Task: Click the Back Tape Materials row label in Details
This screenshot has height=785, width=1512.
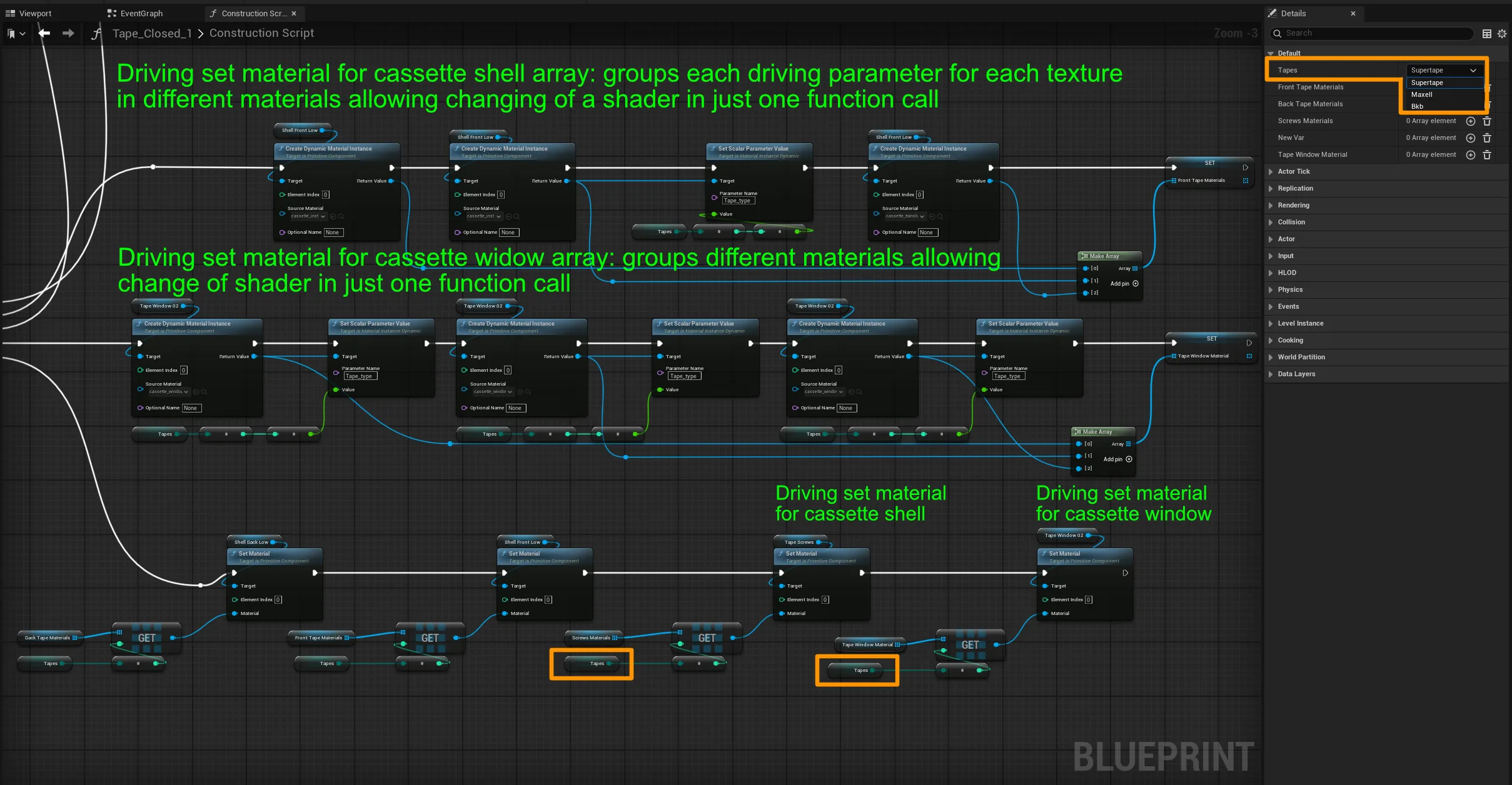Action: [1310, 104]
